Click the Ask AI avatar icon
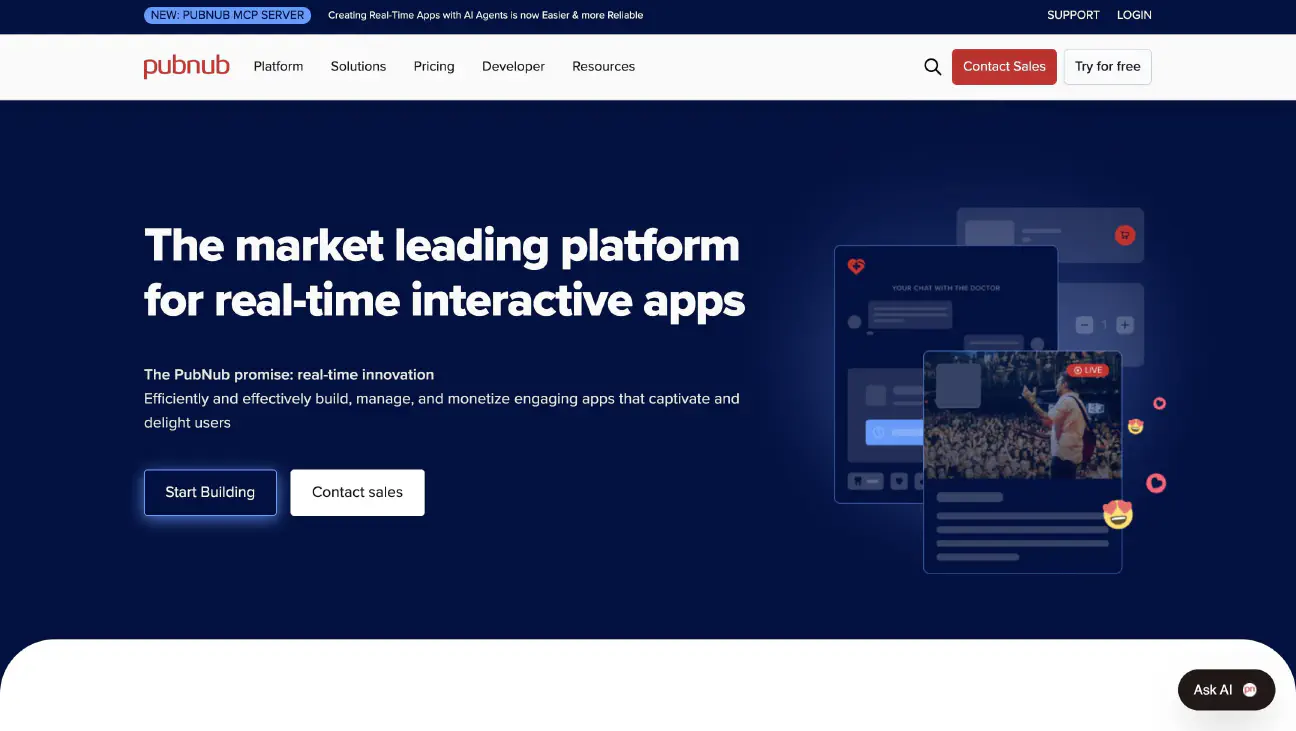The image size is (1296, 731). [x=1249, y=690]
